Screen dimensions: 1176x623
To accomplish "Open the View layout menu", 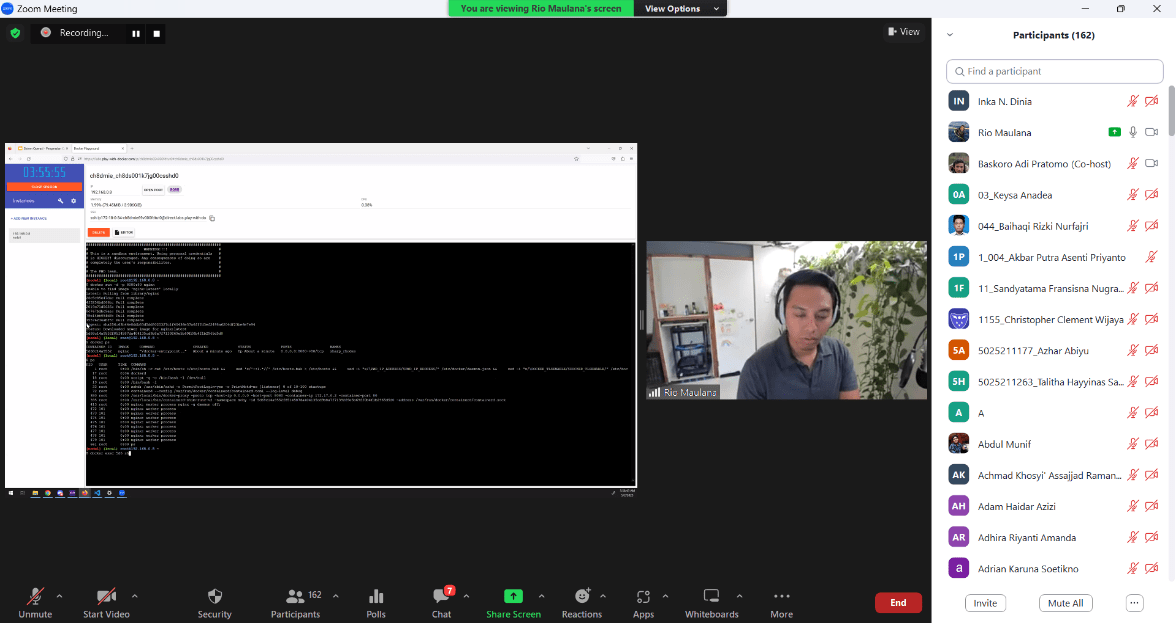I will coord(903,32).
